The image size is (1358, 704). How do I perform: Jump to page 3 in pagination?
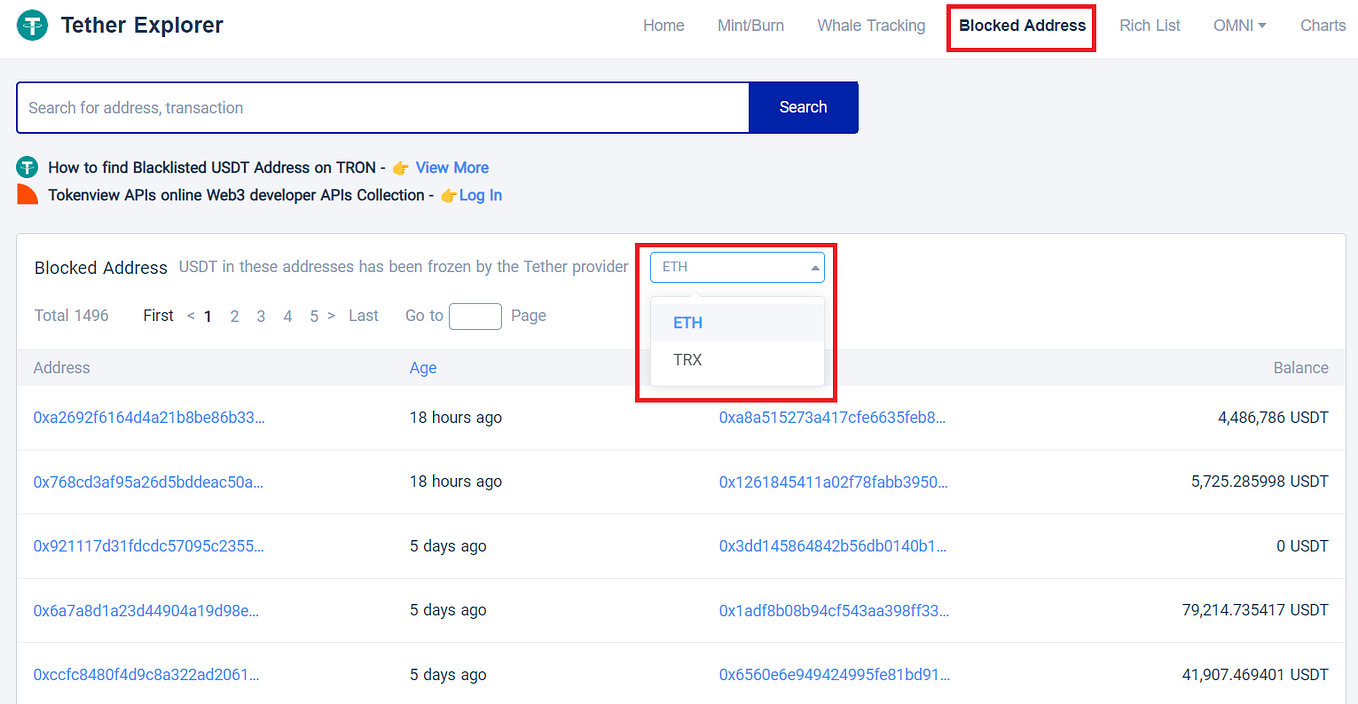coord(260,315)
